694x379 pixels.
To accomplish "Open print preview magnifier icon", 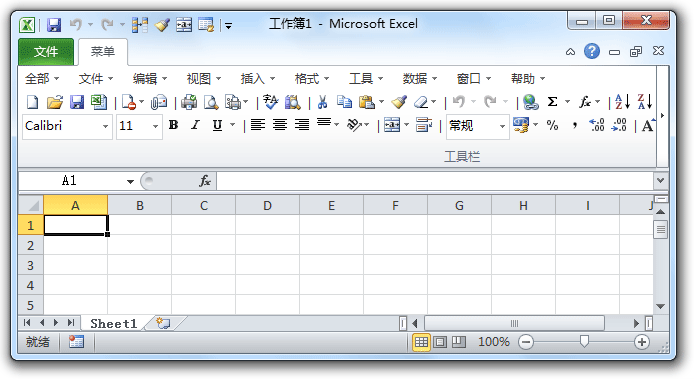I will 211,102.
